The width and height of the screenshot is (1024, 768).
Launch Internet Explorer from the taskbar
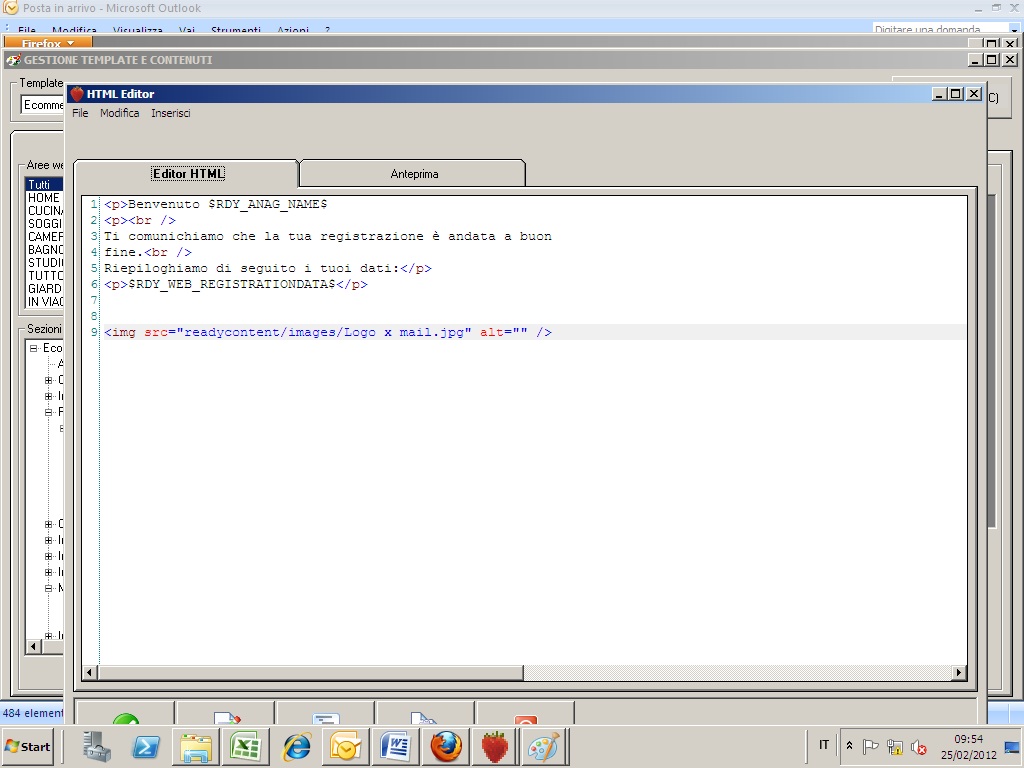tap(296, 746)
